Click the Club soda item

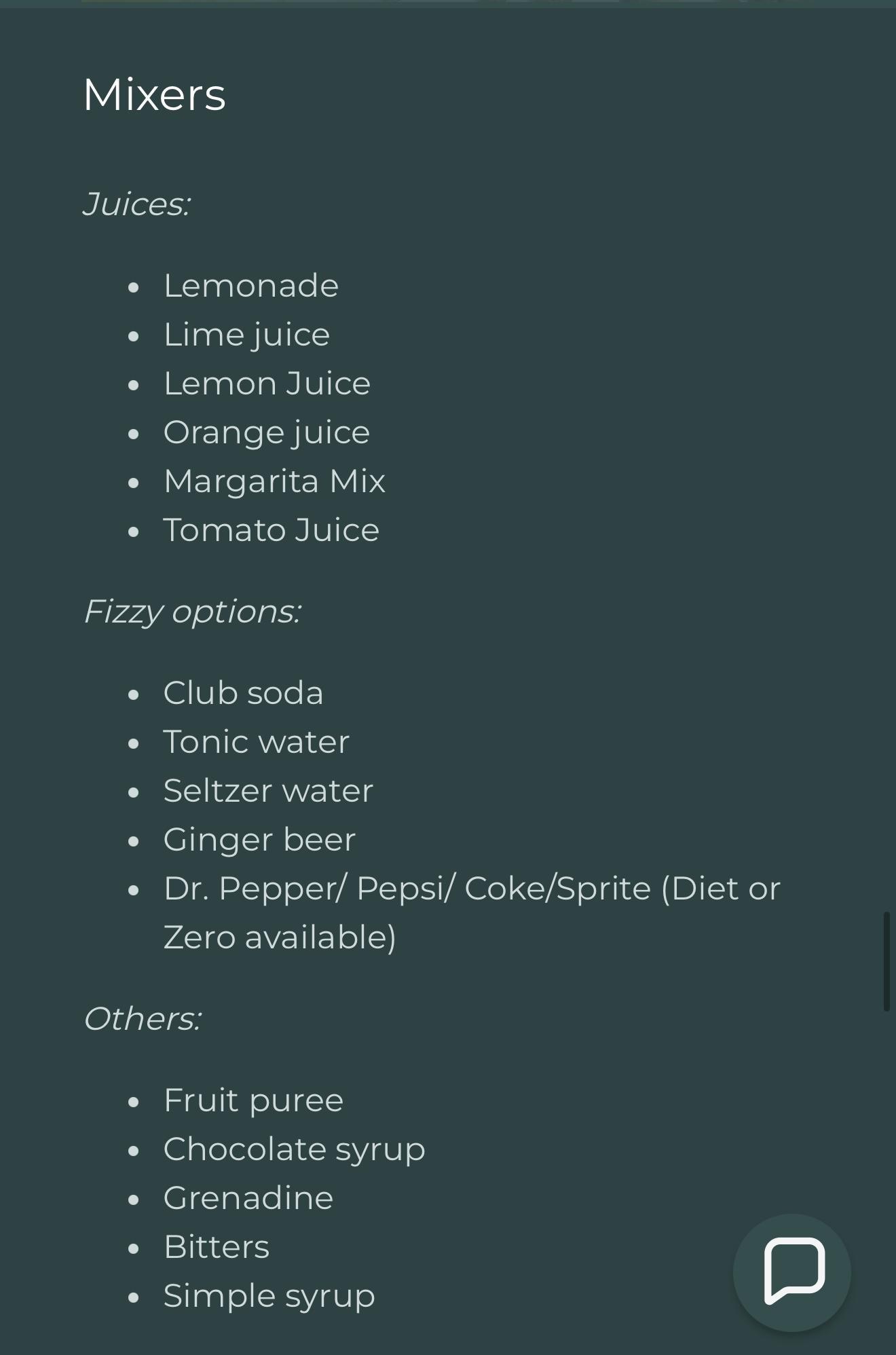243,693
